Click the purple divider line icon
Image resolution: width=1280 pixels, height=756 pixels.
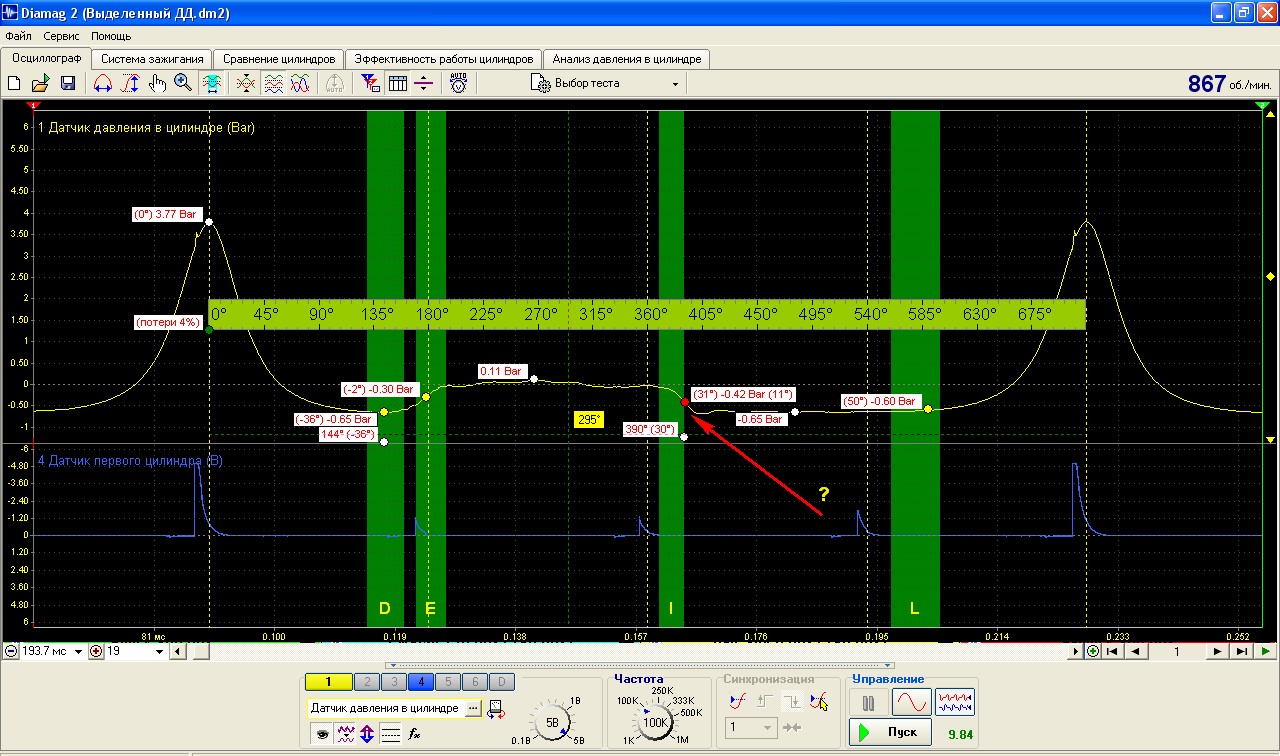click(423, 84)
